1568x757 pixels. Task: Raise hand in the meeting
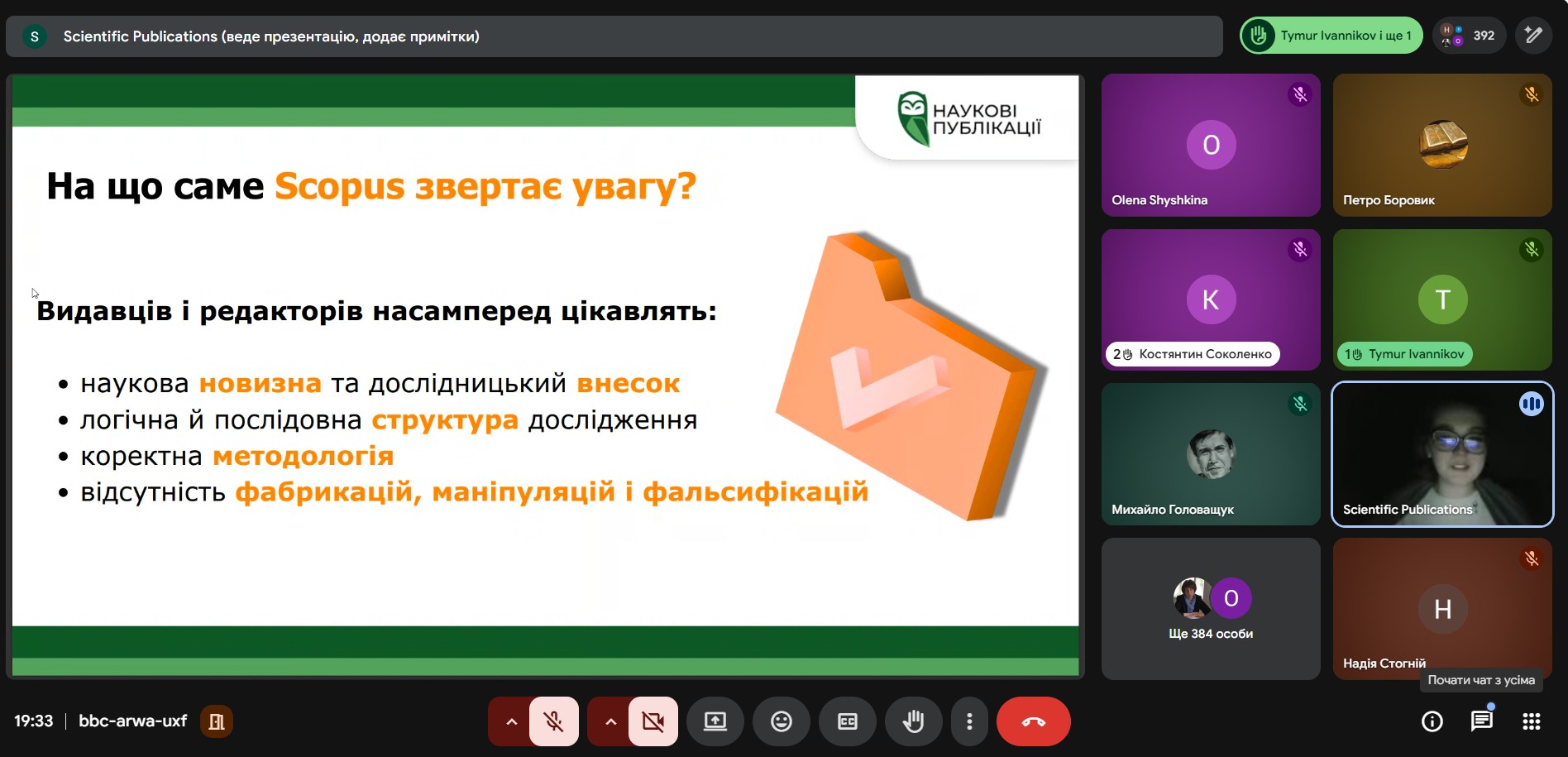point(913,721)
